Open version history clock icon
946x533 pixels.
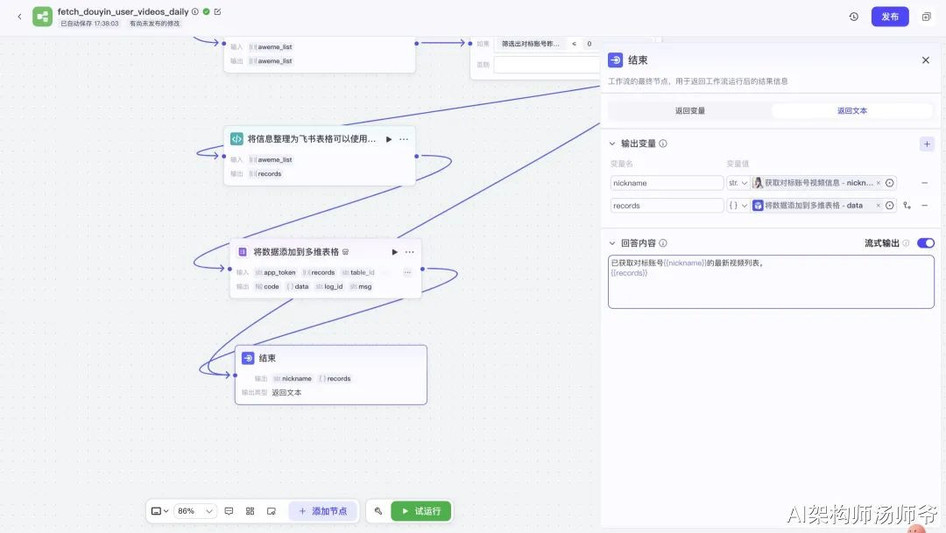tap(854, 17)
